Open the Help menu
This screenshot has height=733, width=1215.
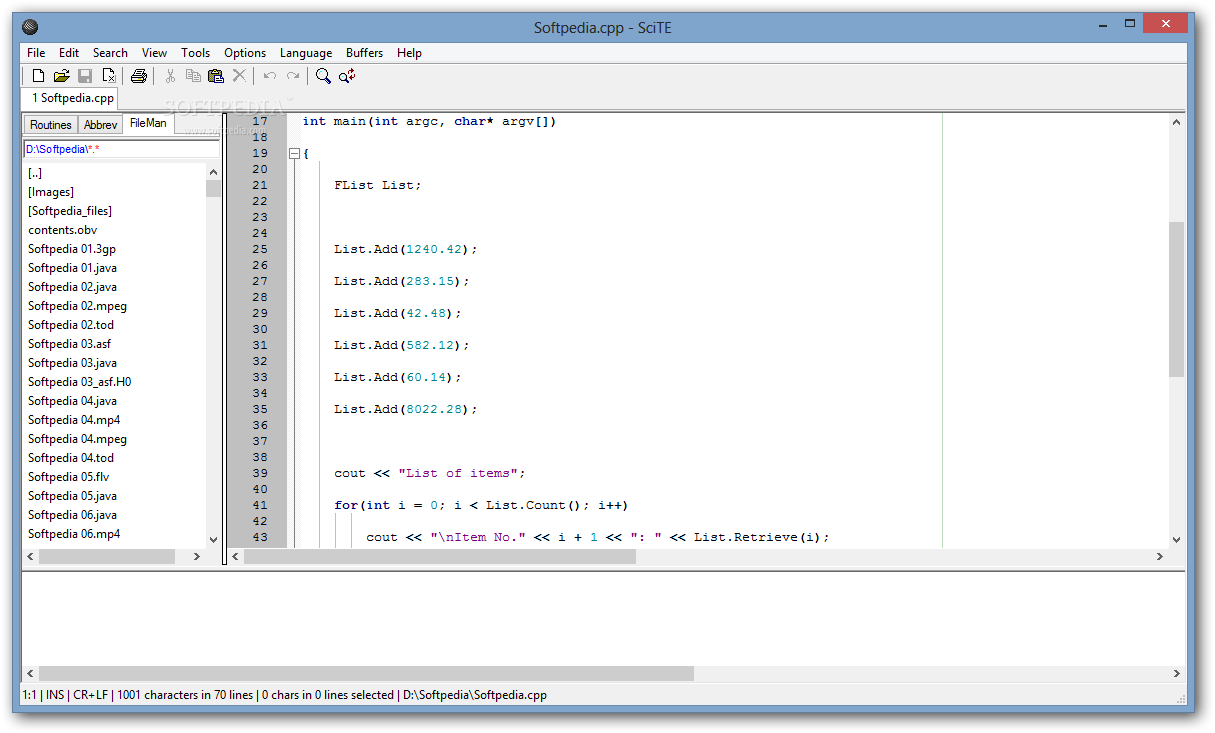(409, 53)
